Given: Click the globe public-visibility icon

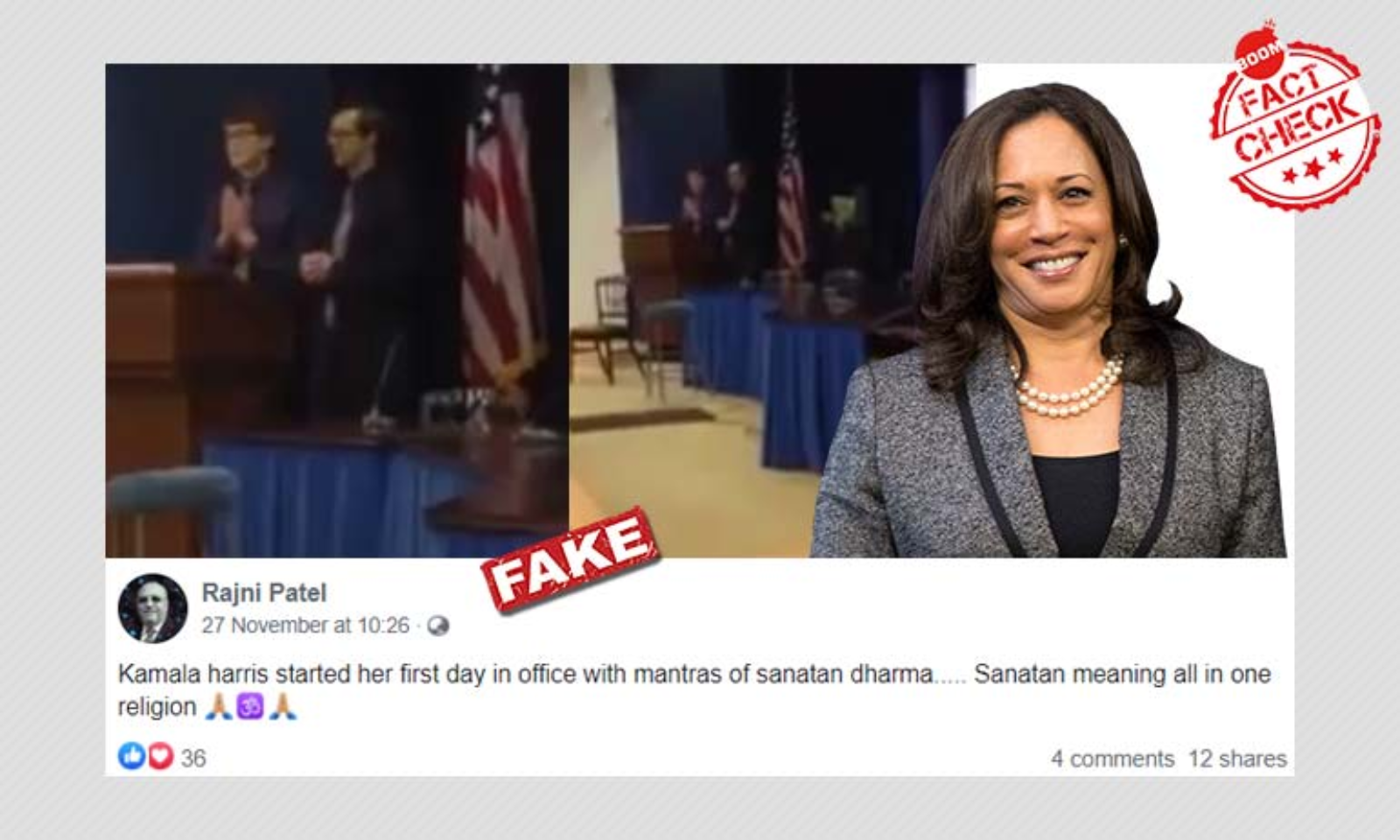Looking at the screenshot, I should [437, 626].
